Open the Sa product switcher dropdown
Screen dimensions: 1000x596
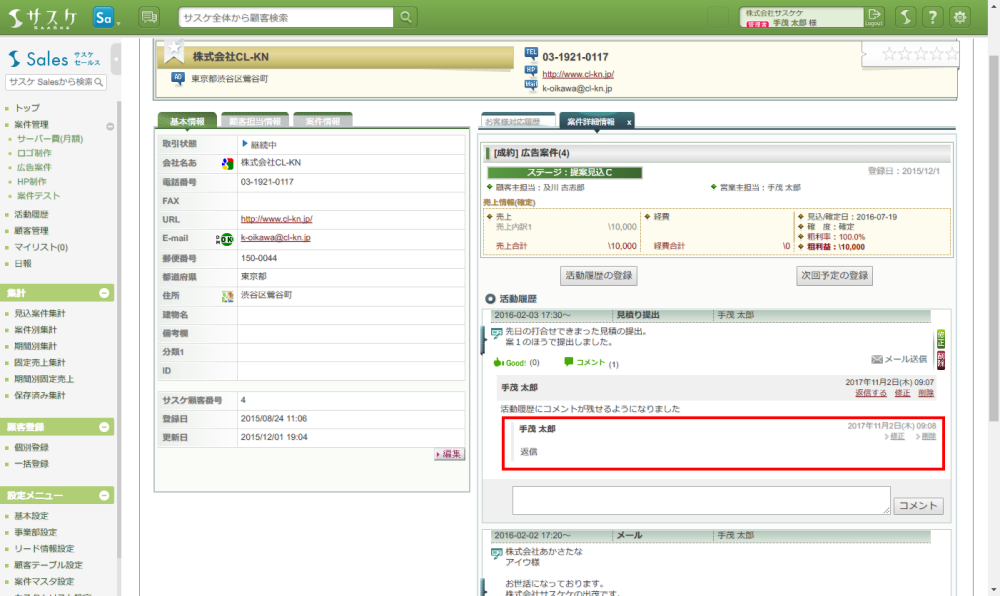[105, 18]
